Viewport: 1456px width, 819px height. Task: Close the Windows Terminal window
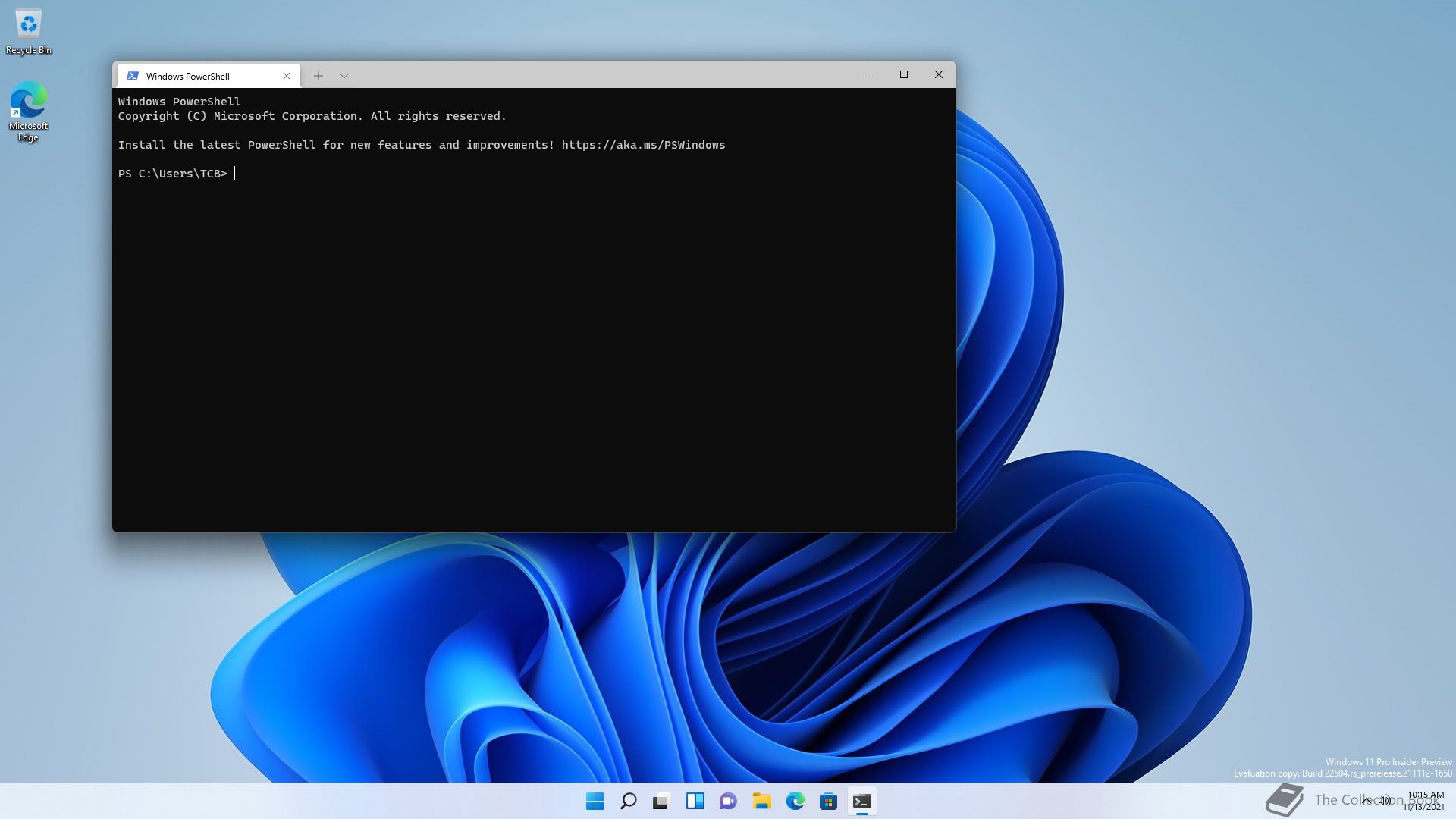(939, 74)
